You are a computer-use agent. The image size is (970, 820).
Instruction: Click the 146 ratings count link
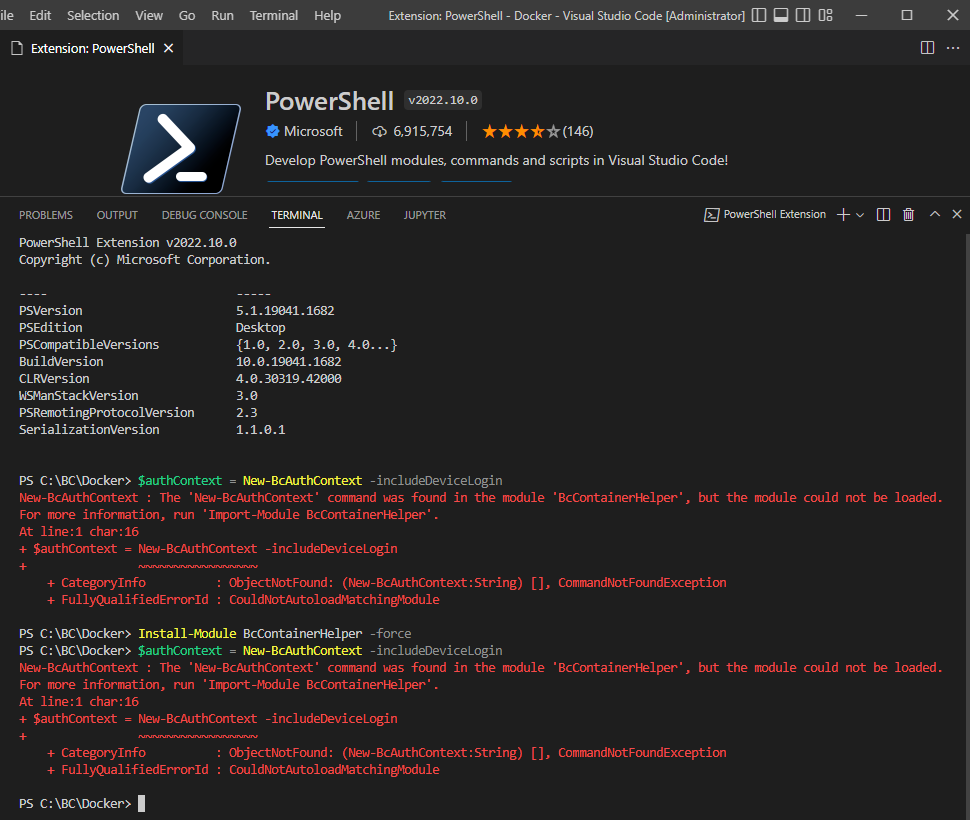pyautogui.click(x=578, y=131)
